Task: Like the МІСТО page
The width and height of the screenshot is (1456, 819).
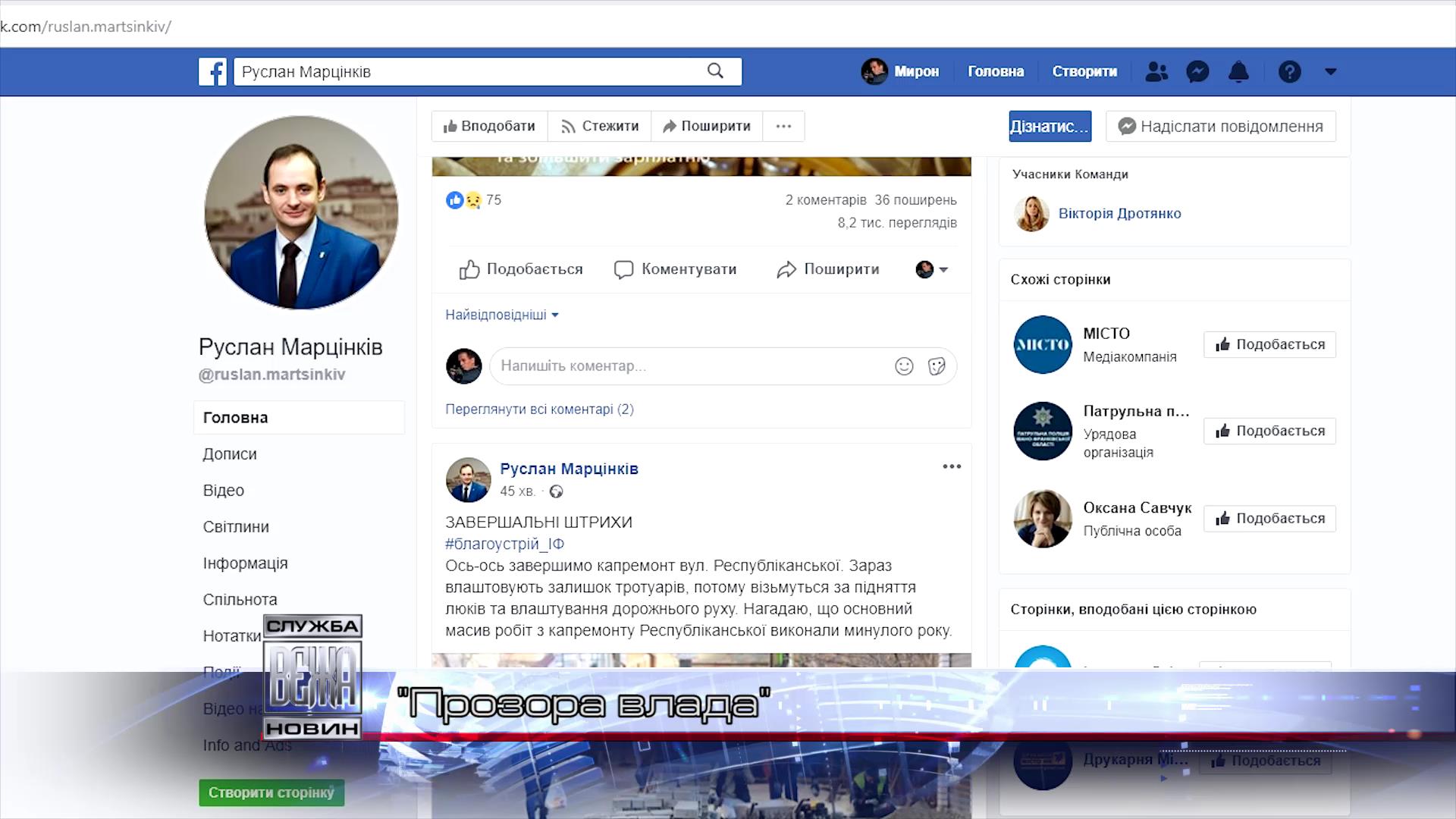Action: [1269, 344]
